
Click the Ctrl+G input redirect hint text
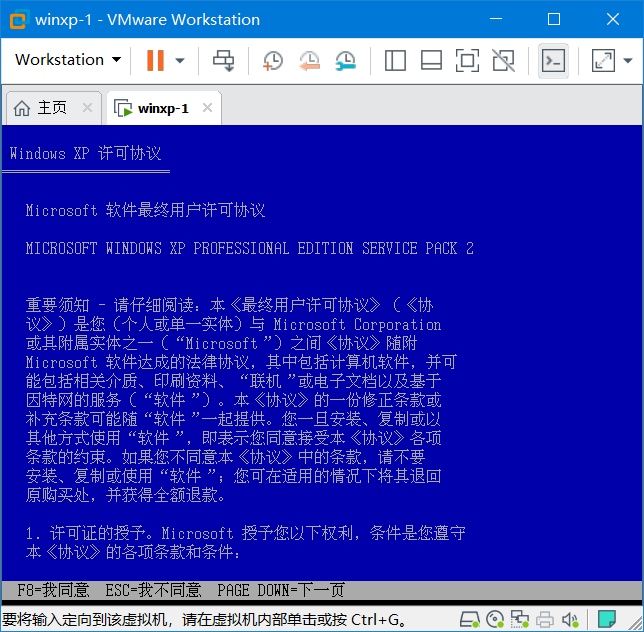(x=204, y=619)
